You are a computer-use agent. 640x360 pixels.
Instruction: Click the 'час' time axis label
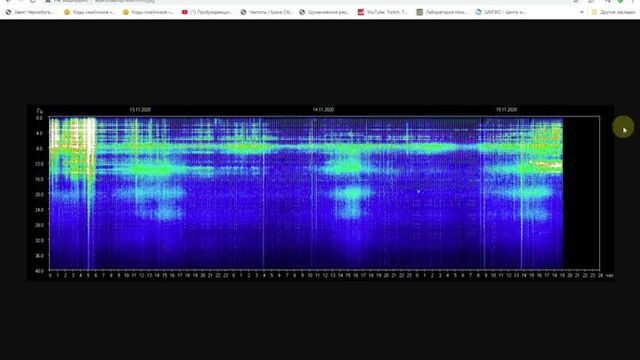click(x=609, y=276)
